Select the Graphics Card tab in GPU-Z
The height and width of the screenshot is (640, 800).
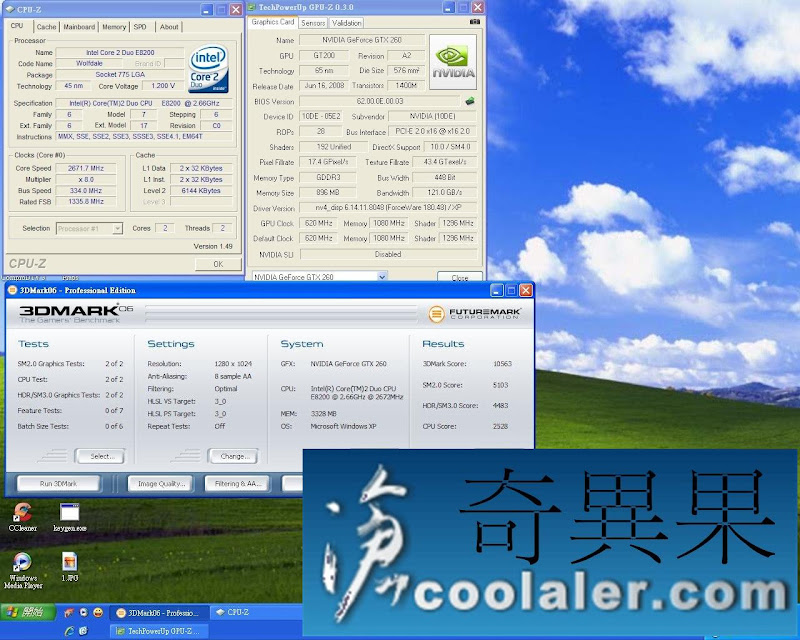tap(273, 22)
